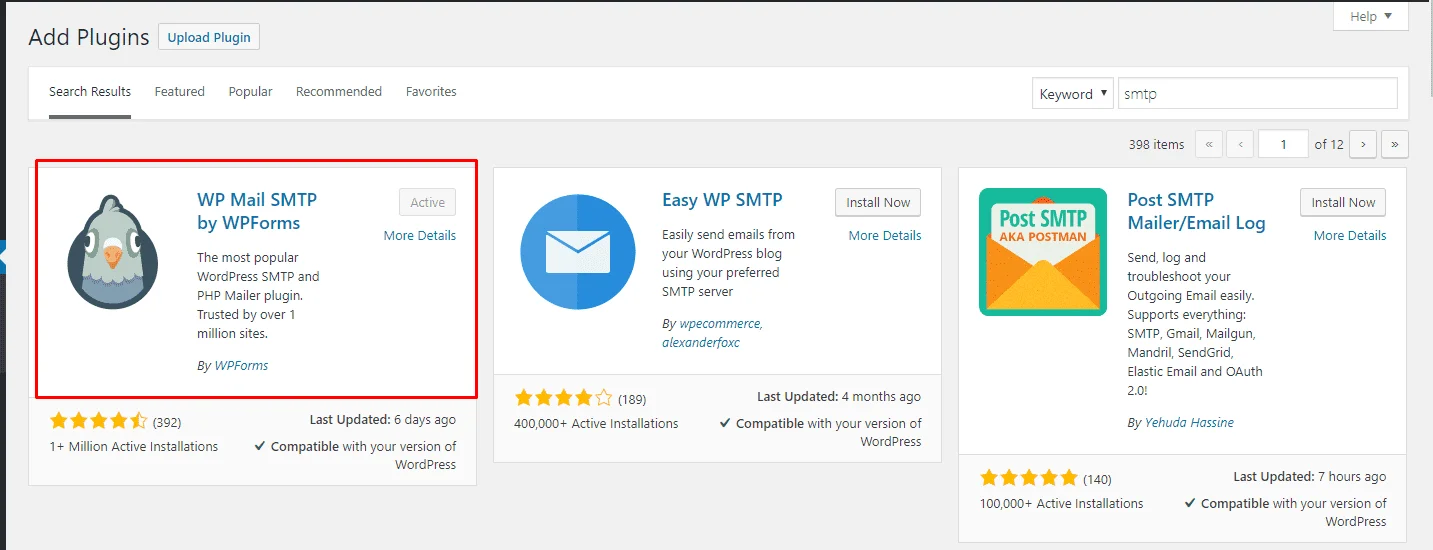Open the WPForms author link
This screenshot has width=1433, height=550.
[x=241, y=365]
